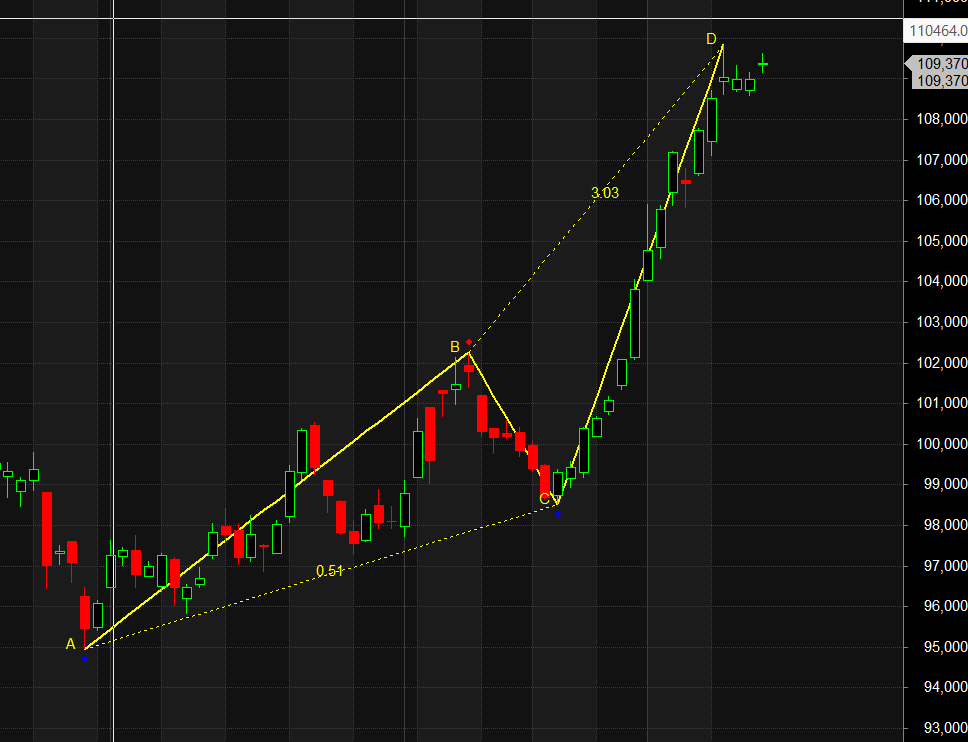The image size is (968, 742).
Task: Select the pattern point label C
Action: point(544,499)
